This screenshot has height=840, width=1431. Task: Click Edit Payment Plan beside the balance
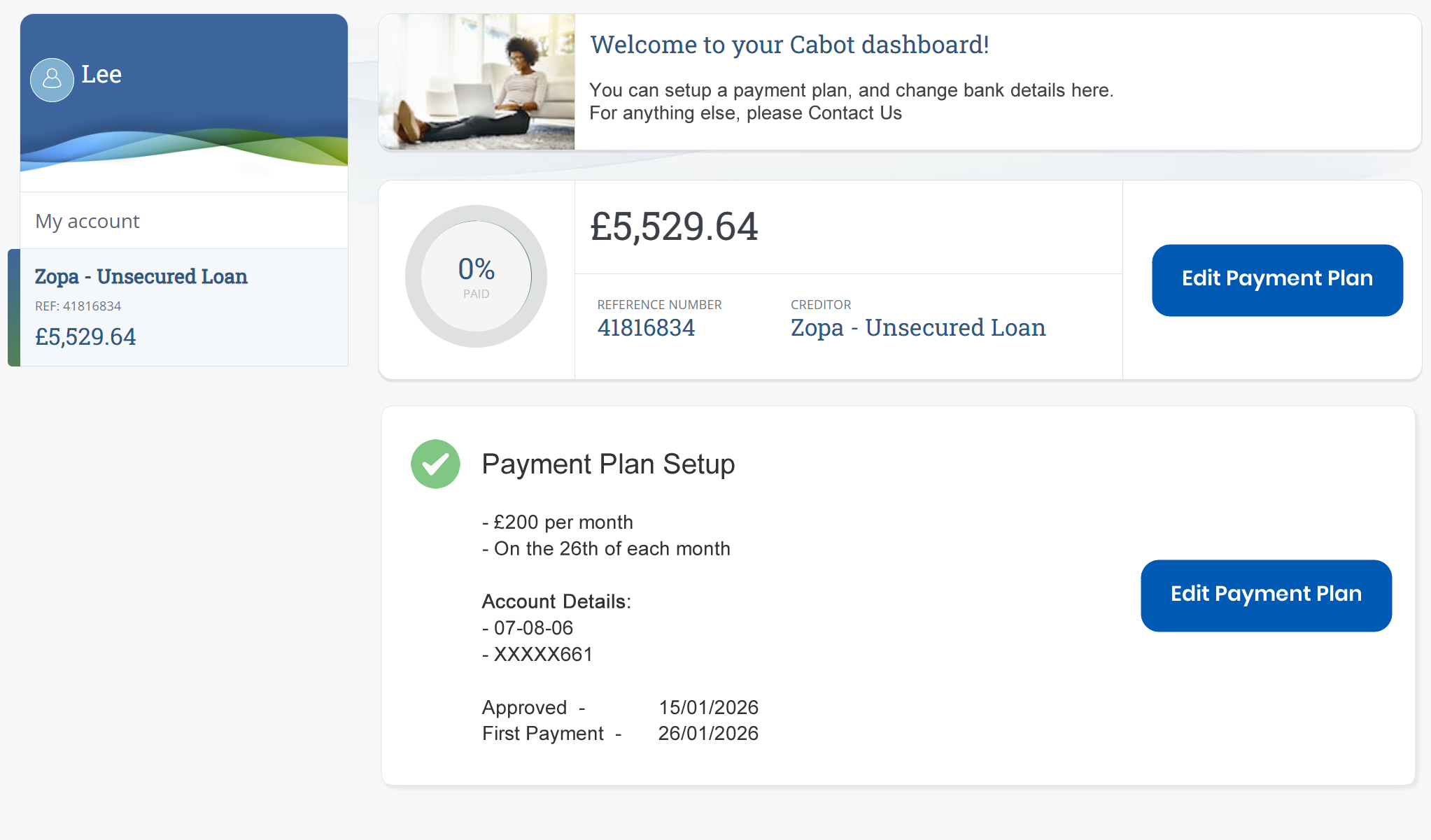[x=1277, y=280]
